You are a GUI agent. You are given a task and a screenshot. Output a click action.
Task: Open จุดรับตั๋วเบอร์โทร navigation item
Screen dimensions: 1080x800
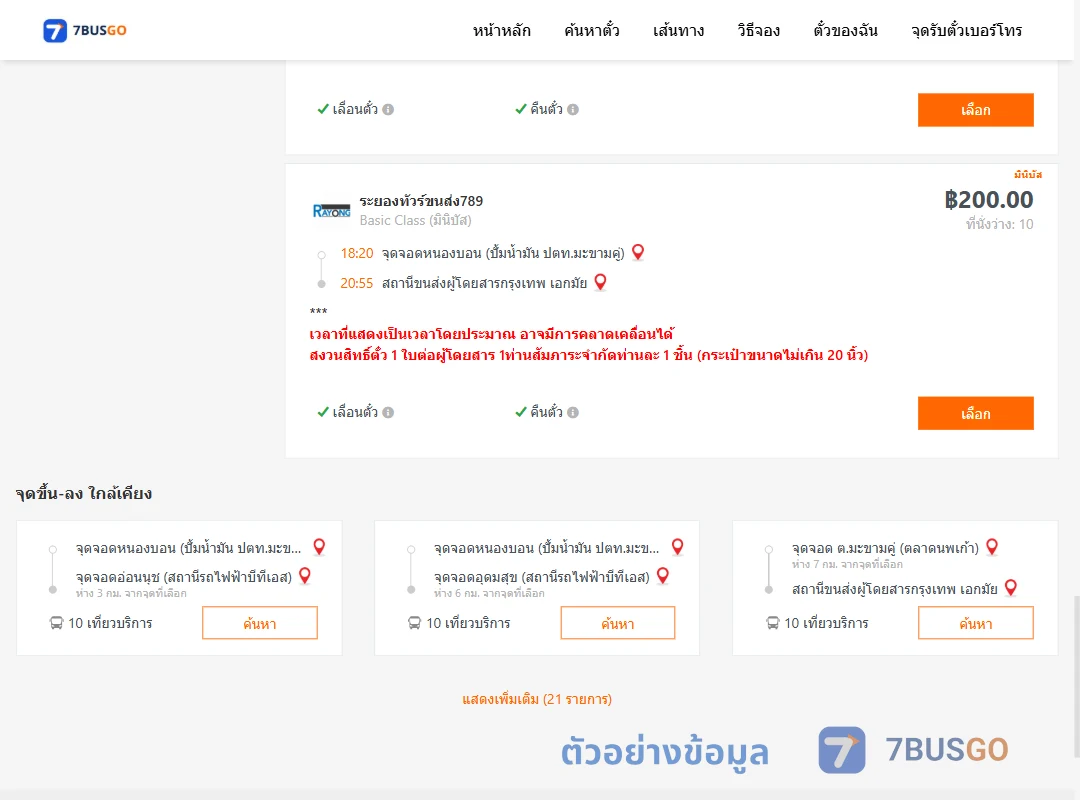click(x=966, y=30)
